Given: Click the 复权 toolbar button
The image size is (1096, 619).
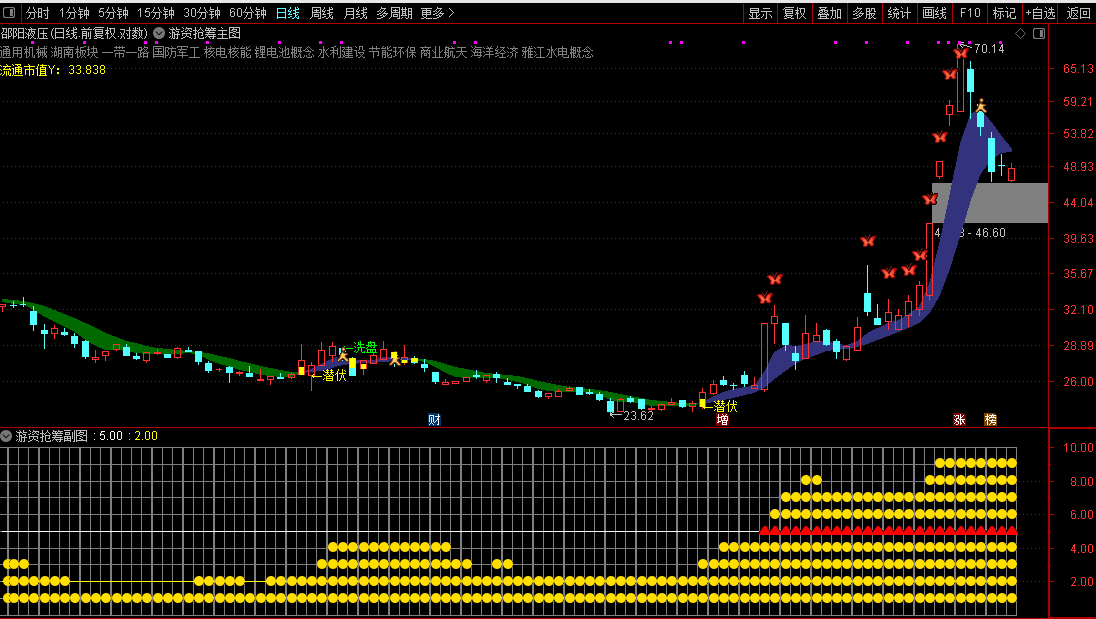Looking at the screenshot, I should click(795, 13).
